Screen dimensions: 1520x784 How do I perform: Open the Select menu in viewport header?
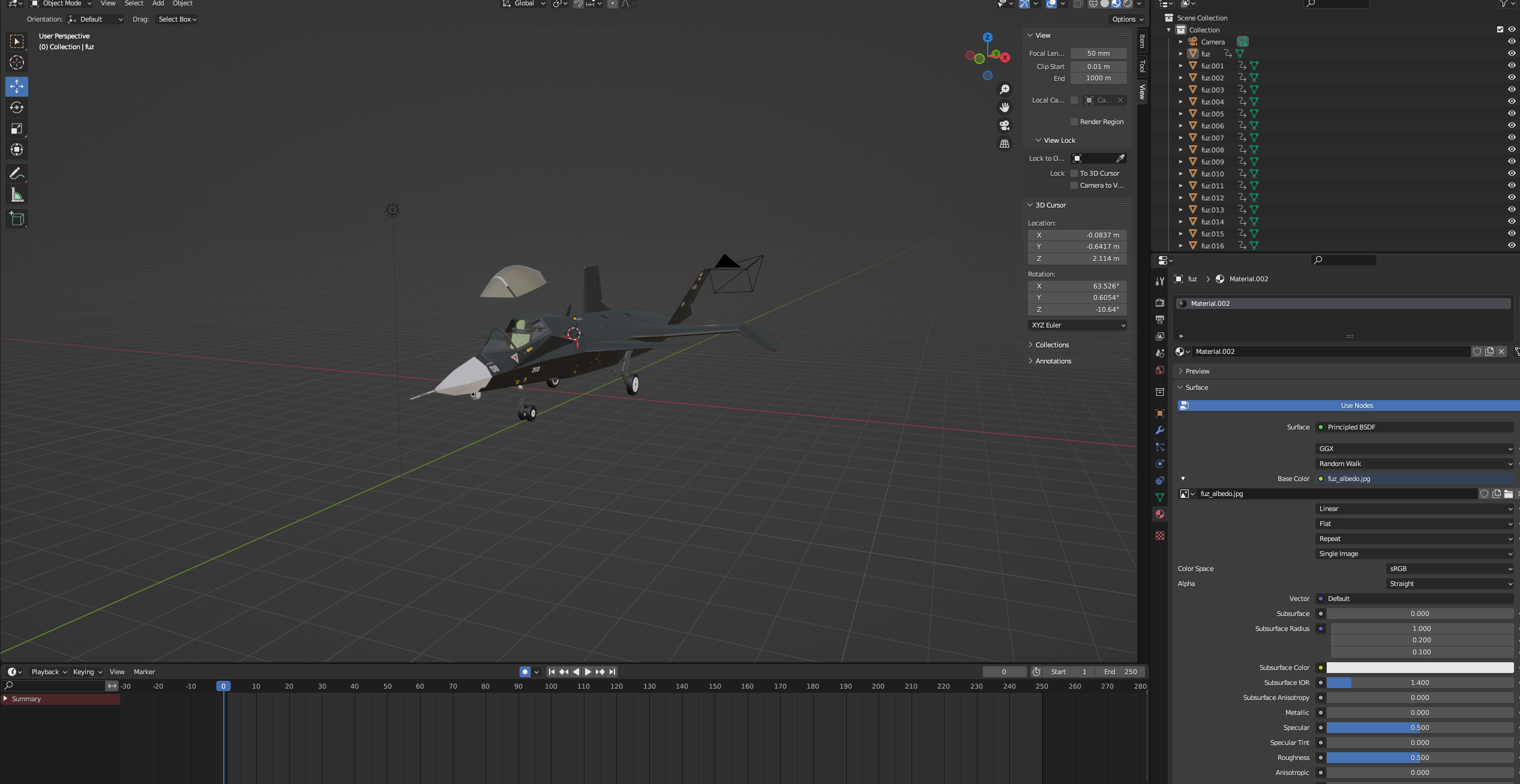click(x=134, y=4)
